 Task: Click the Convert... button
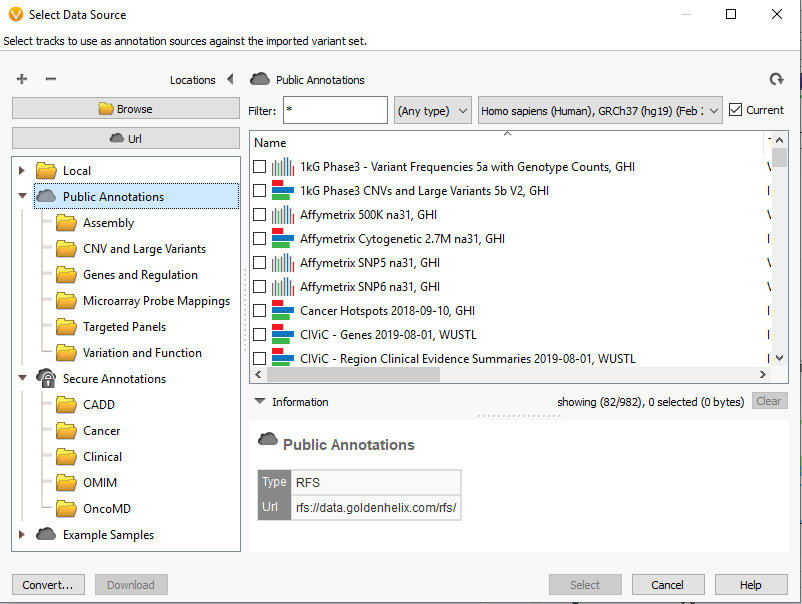(x=48, y=584)
